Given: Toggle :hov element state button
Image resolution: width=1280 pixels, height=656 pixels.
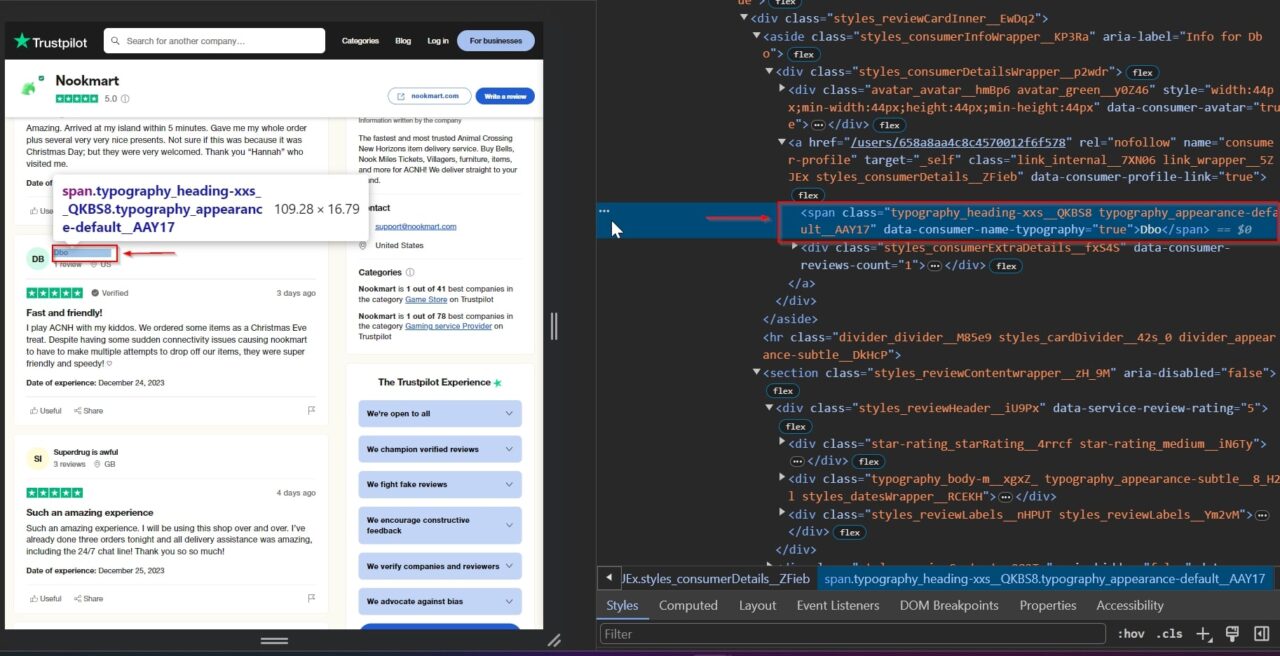Looking at the screenshot, I should click(x=1131, y=634).
